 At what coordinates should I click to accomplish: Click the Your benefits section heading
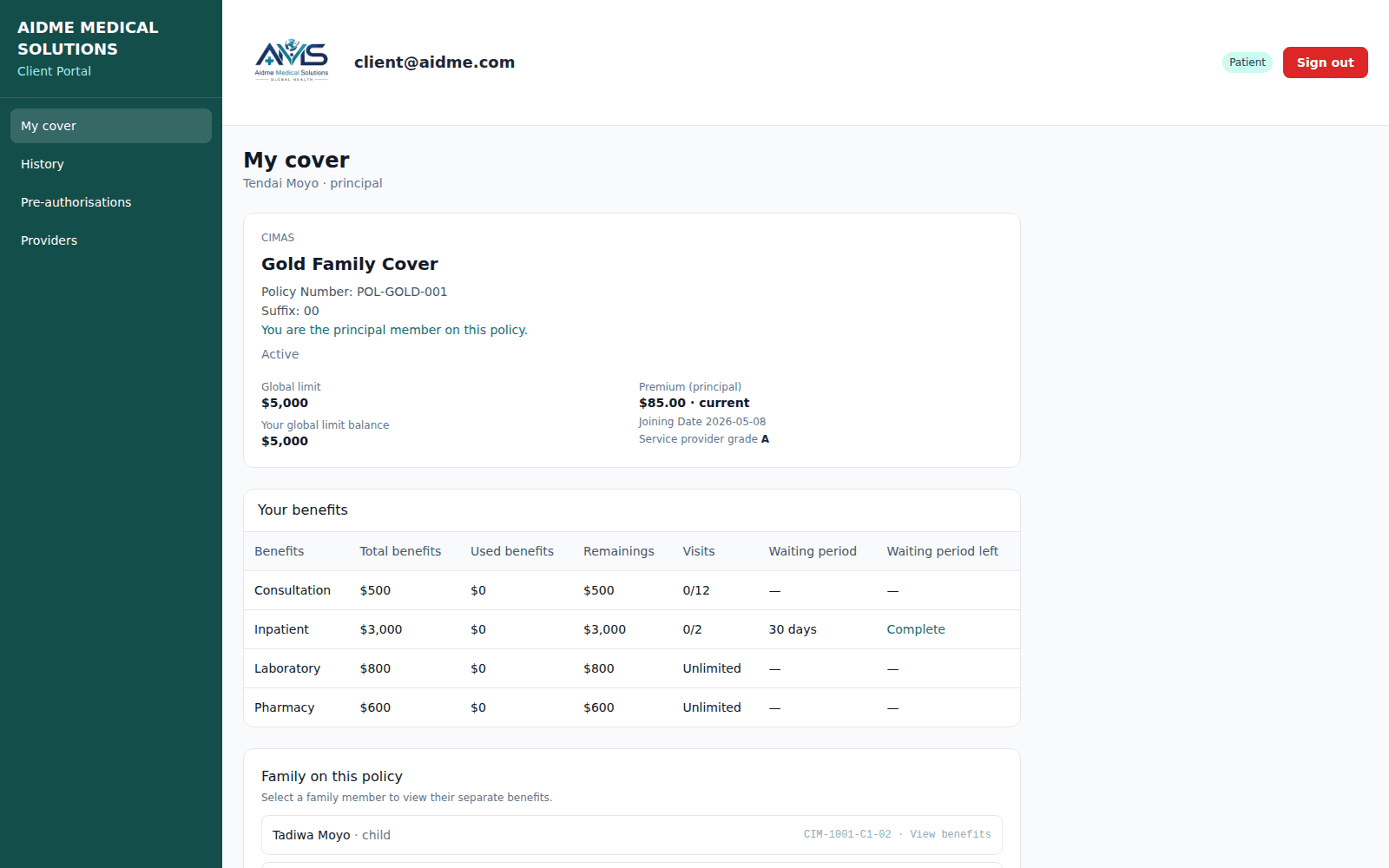click(303, 510)
